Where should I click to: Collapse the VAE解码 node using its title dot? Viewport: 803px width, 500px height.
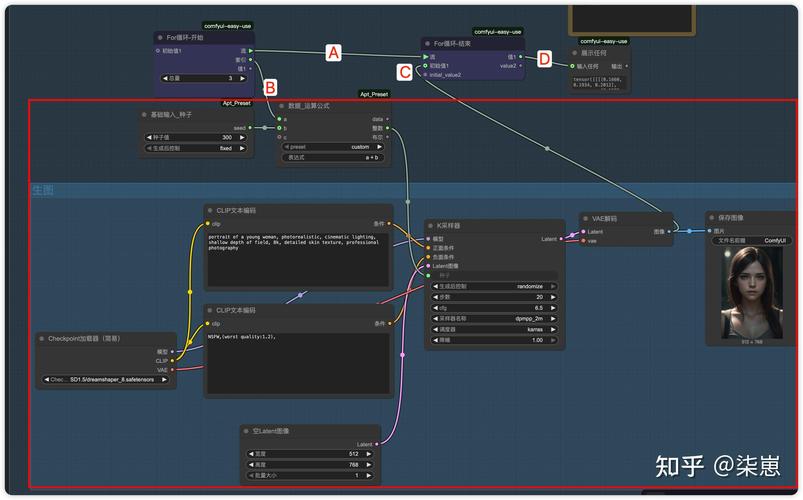[586, 219]
